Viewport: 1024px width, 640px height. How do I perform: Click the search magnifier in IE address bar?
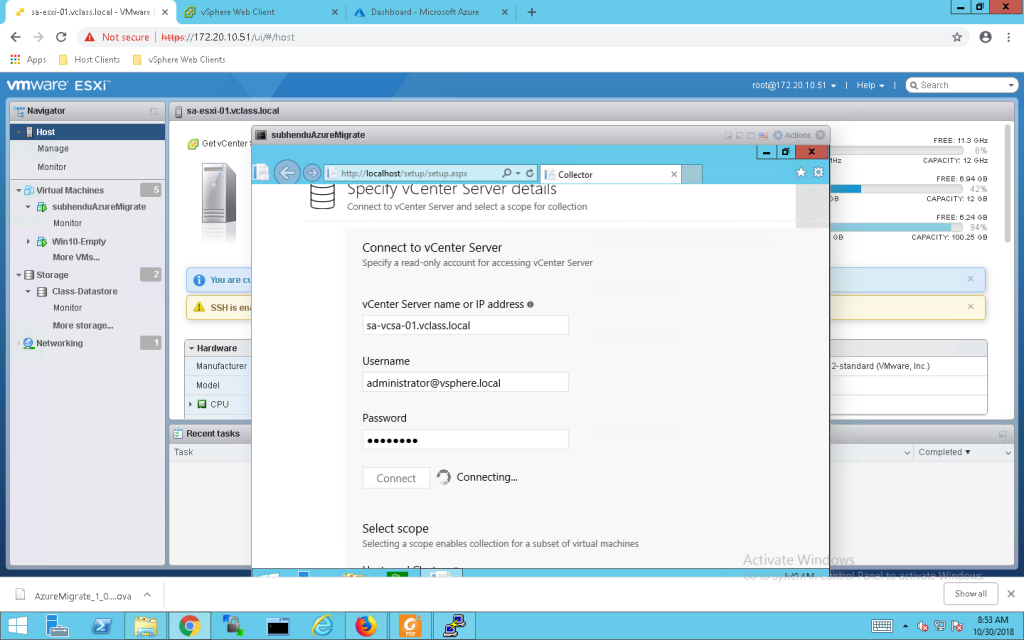pyautogui.click(x=507, y=173)
